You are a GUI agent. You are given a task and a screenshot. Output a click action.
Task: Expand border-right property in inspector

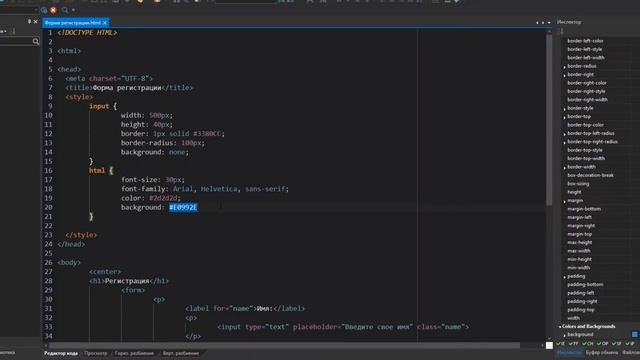564,75
